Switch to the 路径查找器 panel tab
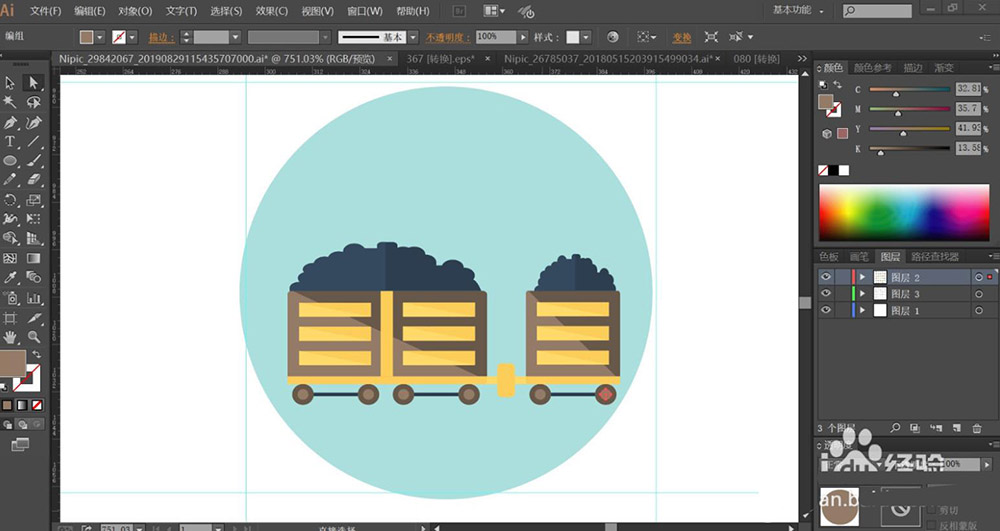 pos(935,257)
